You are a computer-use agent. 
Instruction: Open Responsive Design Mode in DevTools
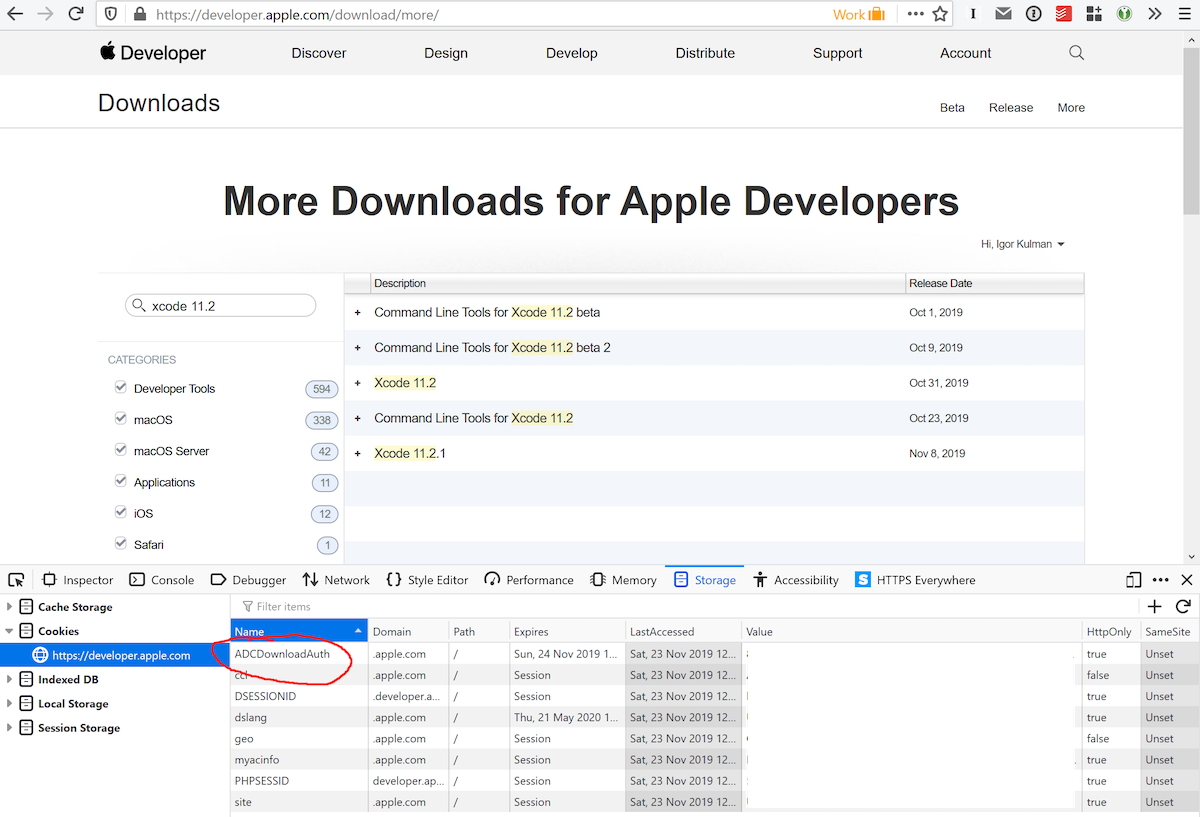[1133, 579]
